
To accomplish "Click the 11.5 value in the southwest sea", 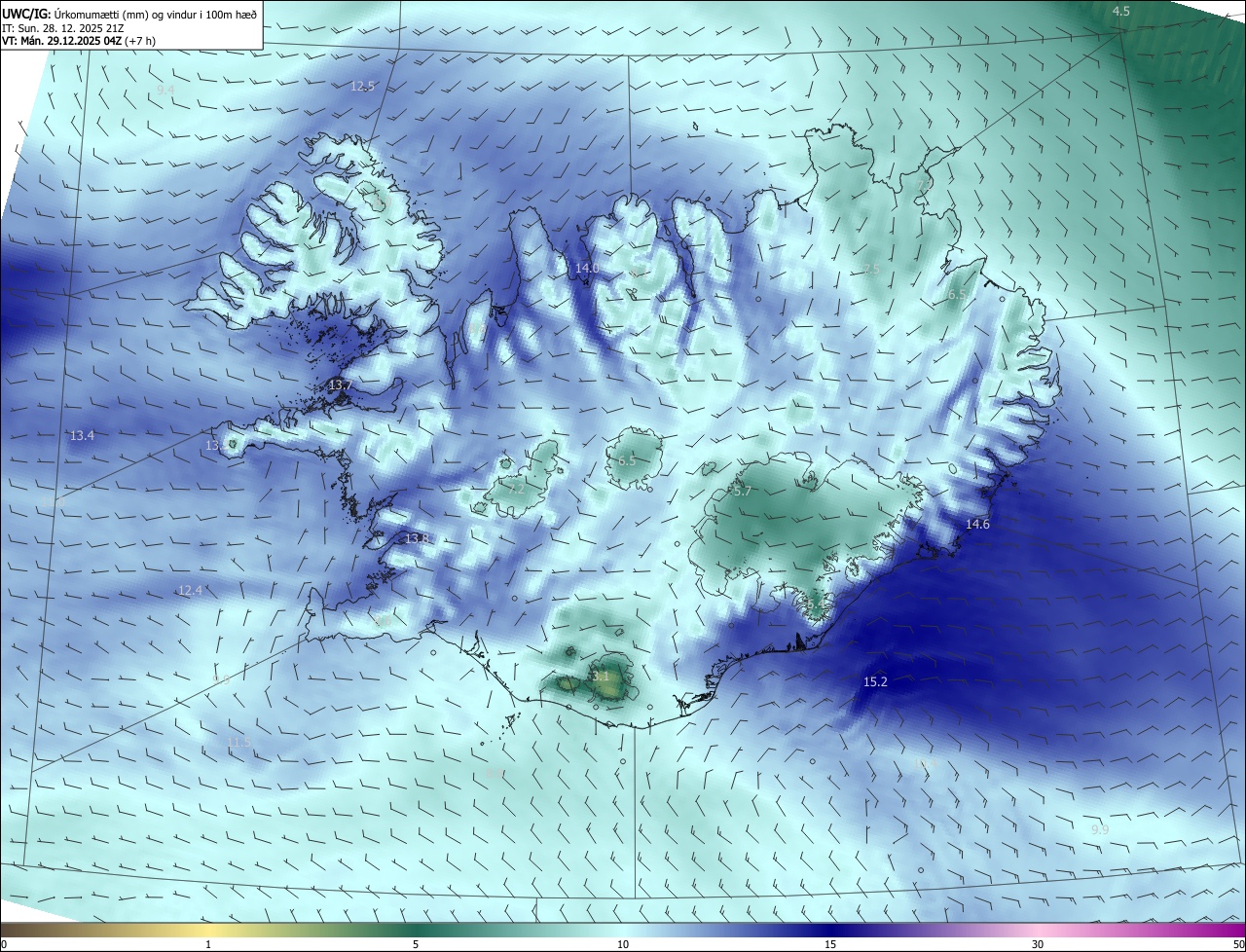I will click(x=238, y=742).
